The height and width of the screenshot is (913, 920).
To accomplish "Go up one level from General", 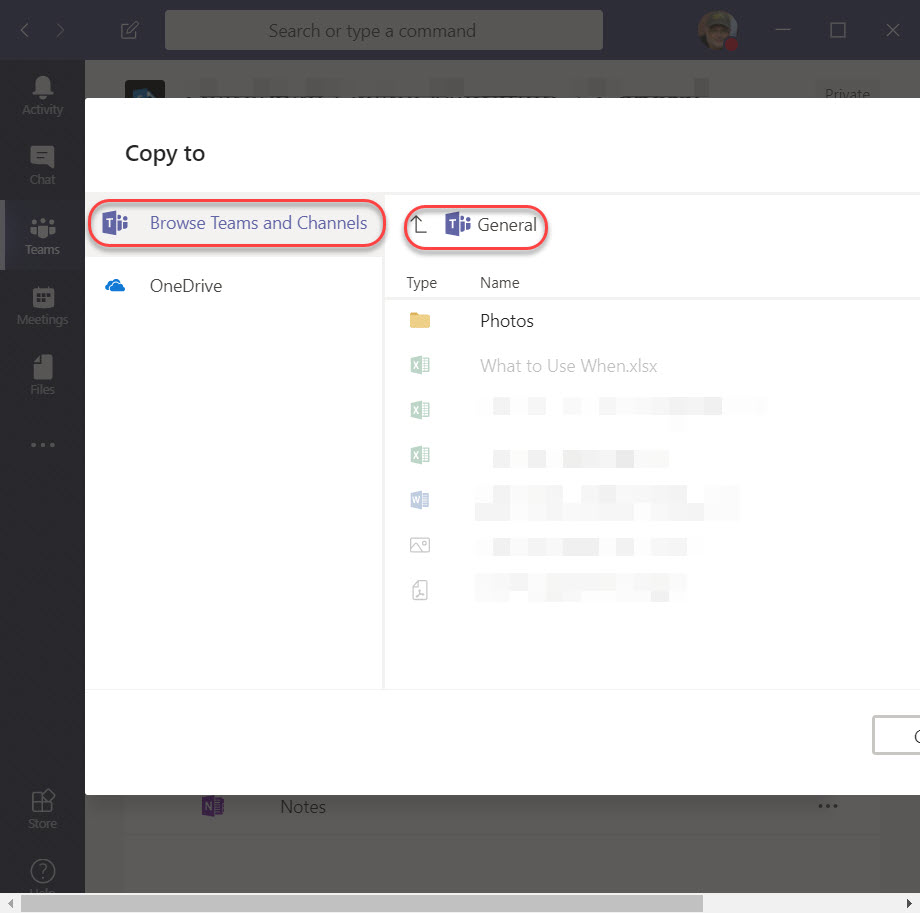I will [419, 225].
